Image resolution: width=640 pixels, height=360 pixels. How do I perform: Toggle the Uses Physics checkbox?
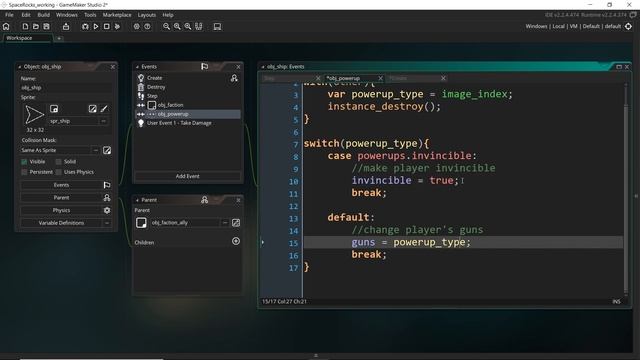pos(58,172)
